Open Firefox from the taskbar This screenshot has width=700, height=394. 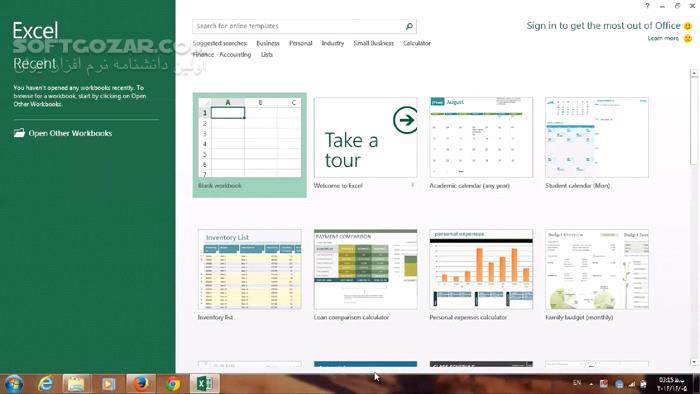coord(140,384)
